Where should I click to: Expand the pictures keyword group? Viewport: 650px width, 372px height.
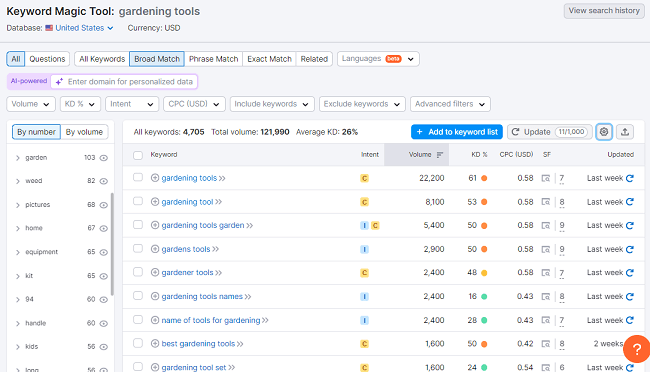[x=18, y=205]
